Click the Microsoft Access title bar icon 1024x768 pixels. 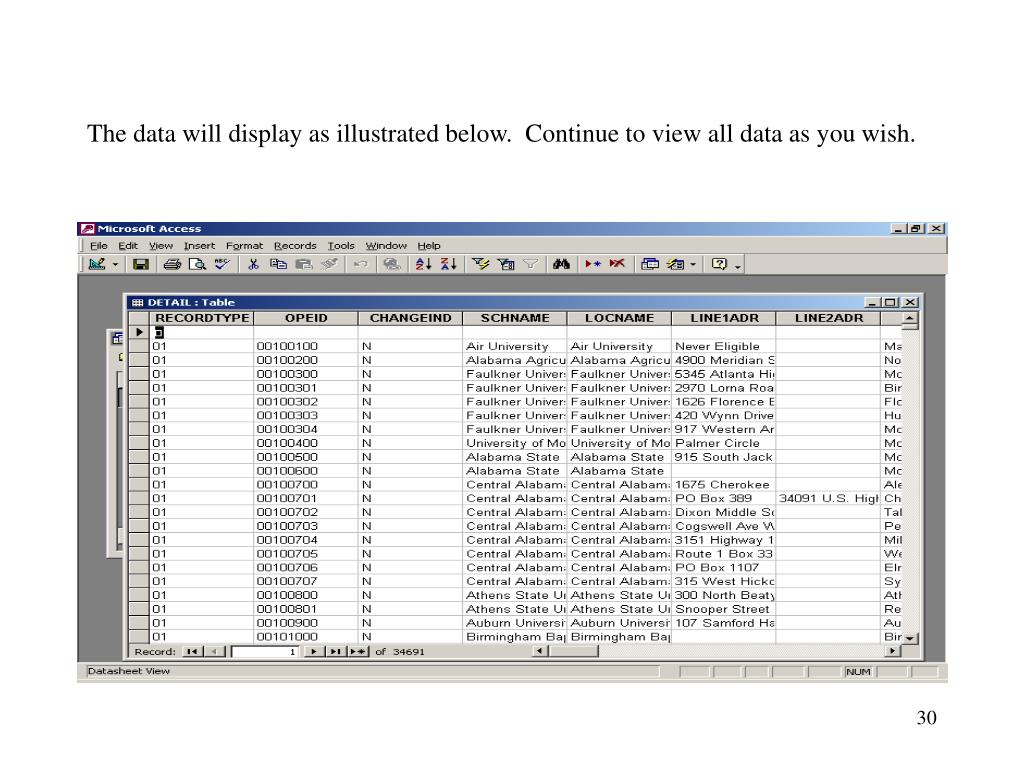click(88, 229)
